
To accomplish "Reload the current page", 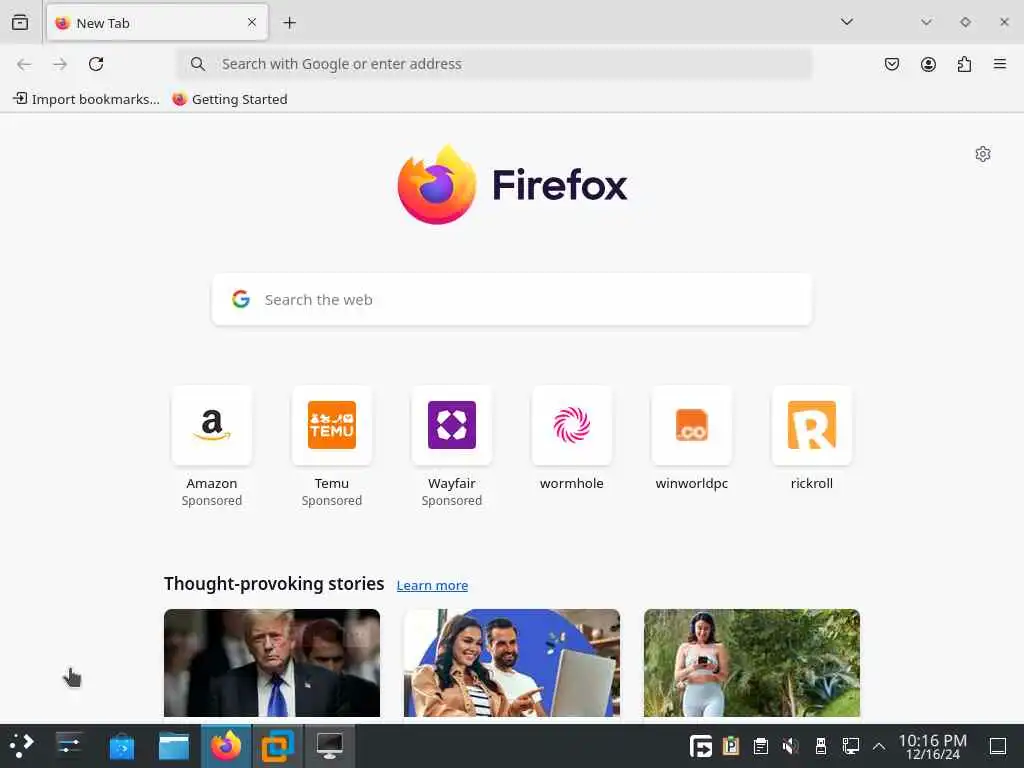I will tap(96, 64).
